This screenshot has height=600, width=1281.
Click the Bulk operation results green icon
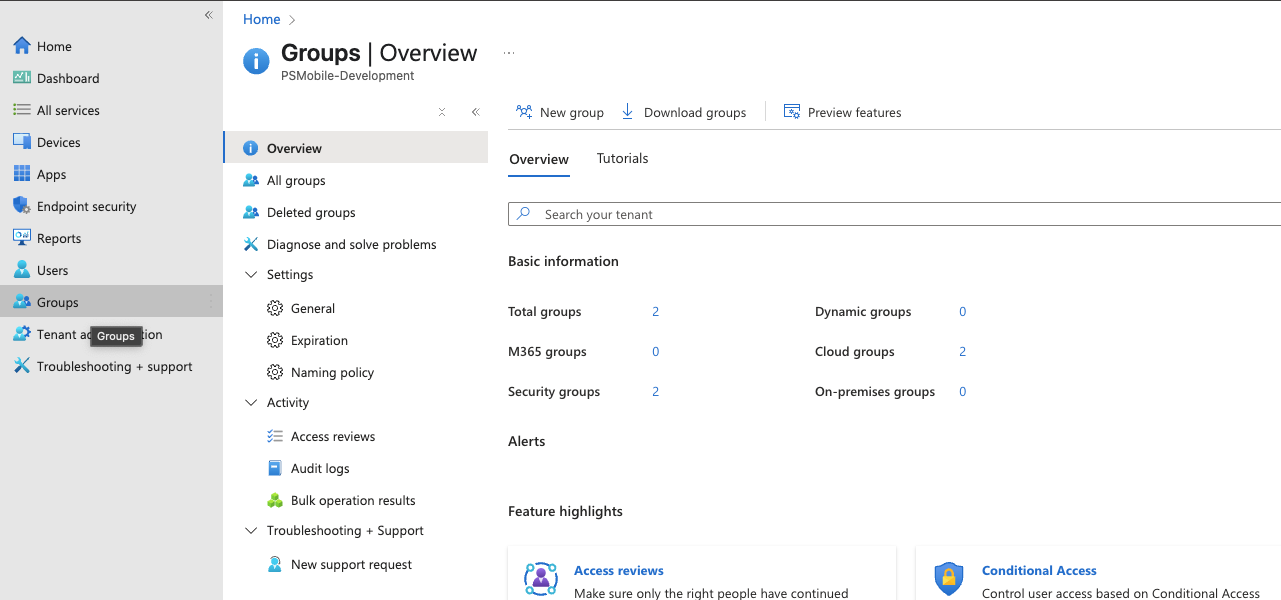[x=275, y=500]
